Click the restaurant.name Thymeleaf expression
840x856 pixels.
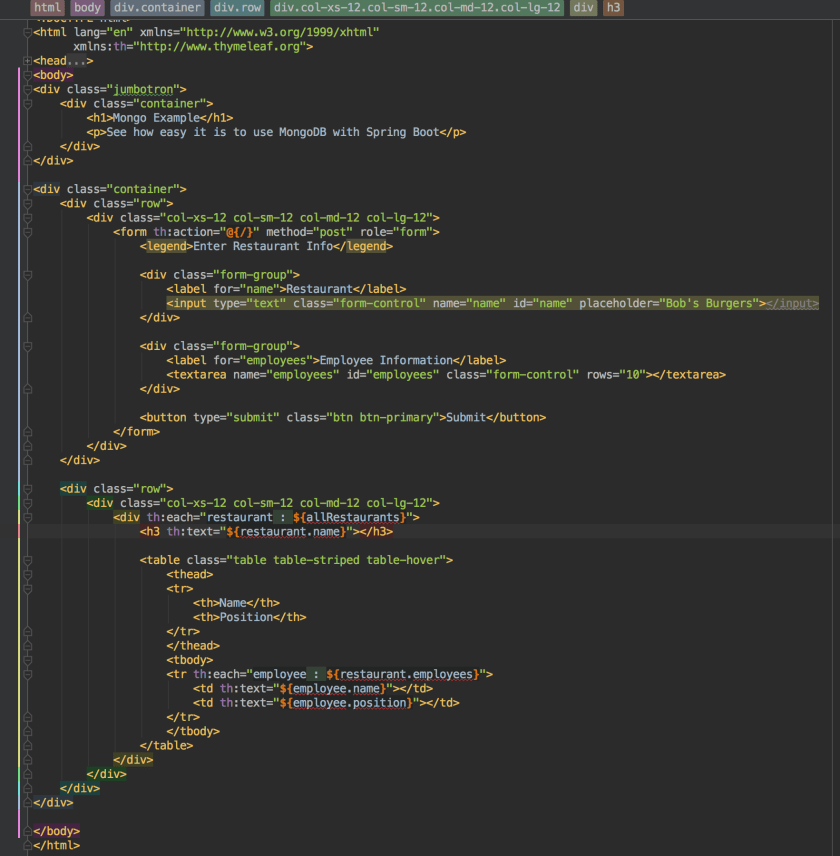click(290, 531)
